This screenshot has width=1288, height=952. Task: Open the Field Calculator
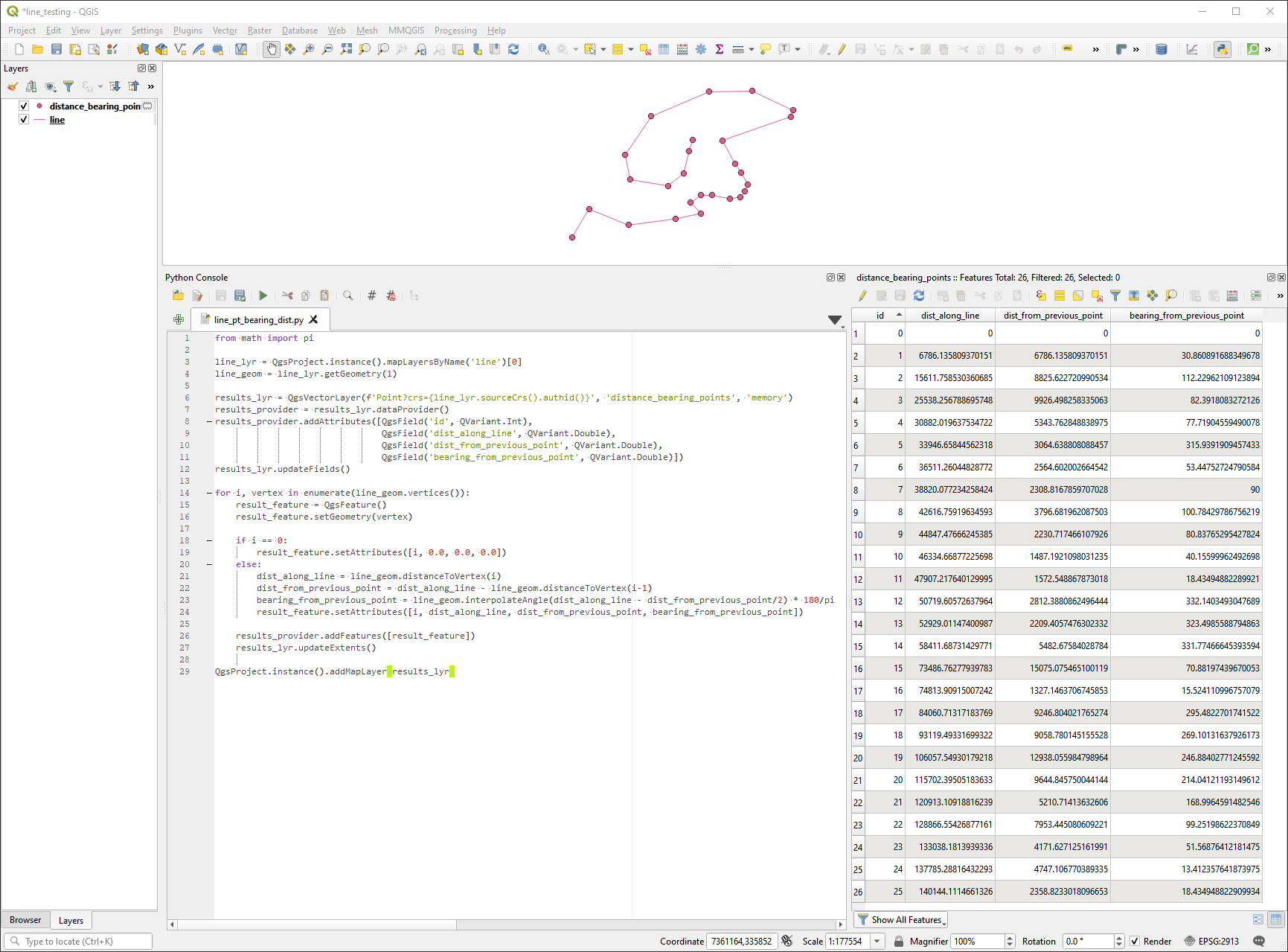click(682, 49)
